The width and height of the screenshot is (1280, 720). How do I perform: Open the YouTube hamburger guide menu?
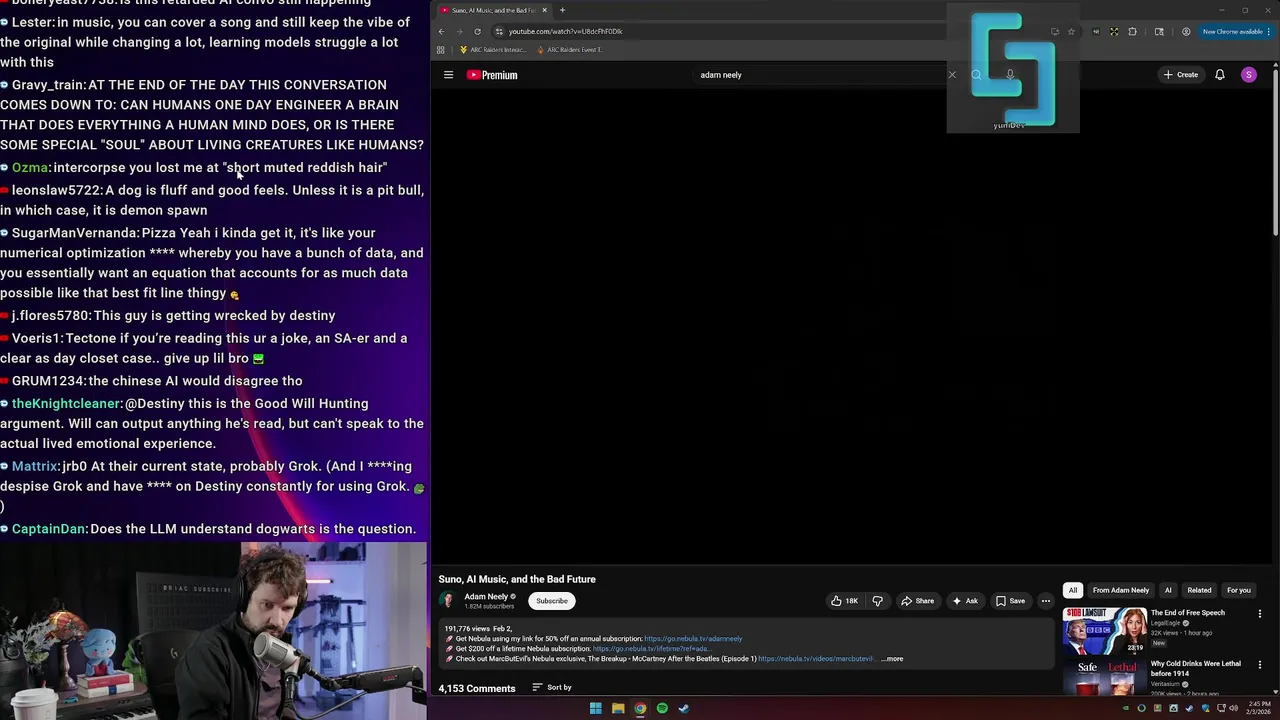pyautogui.click(x=448, y=75)
